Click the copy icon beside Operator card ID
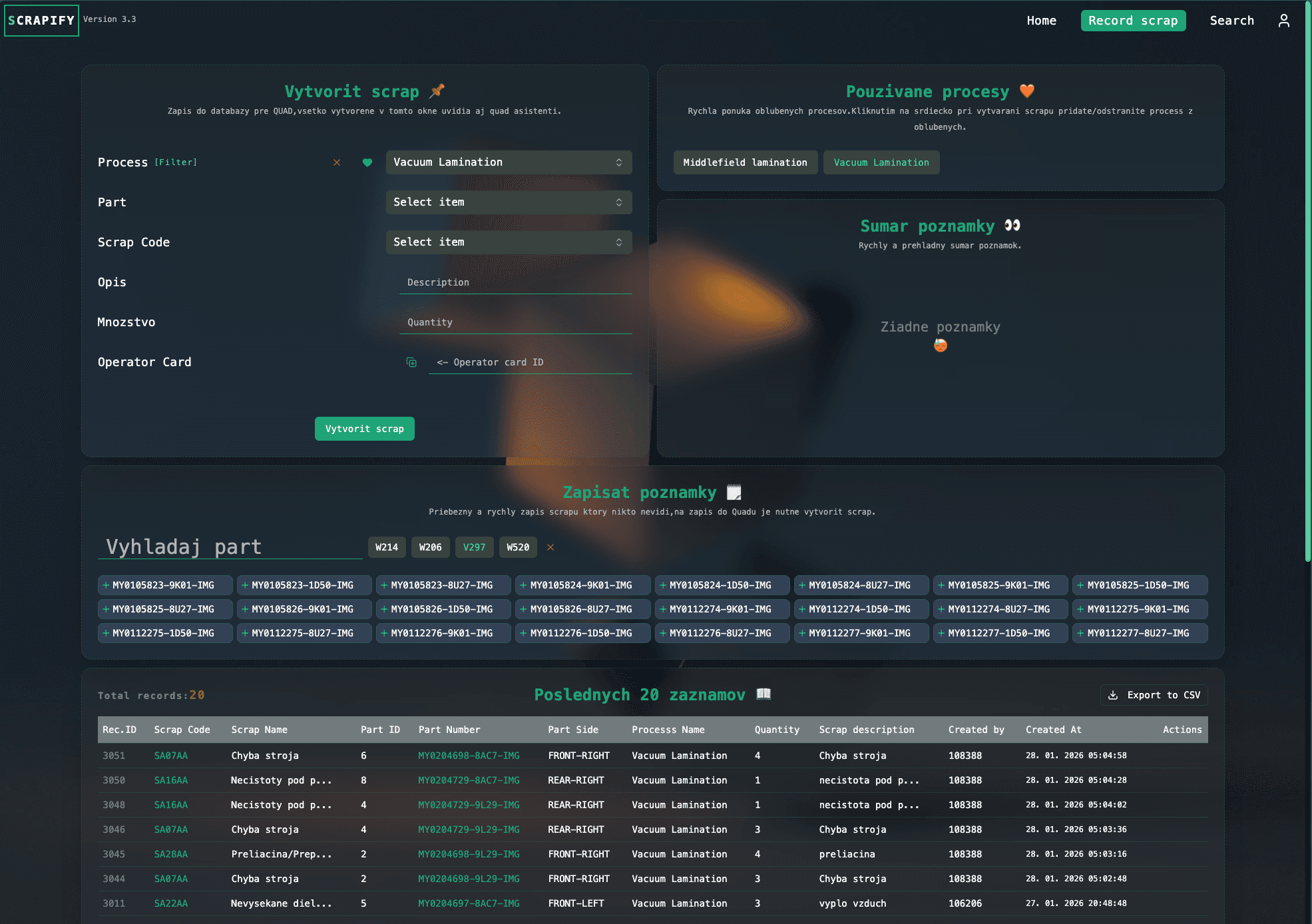Viewport: 1312px width, 924px height. coord(411,362)
